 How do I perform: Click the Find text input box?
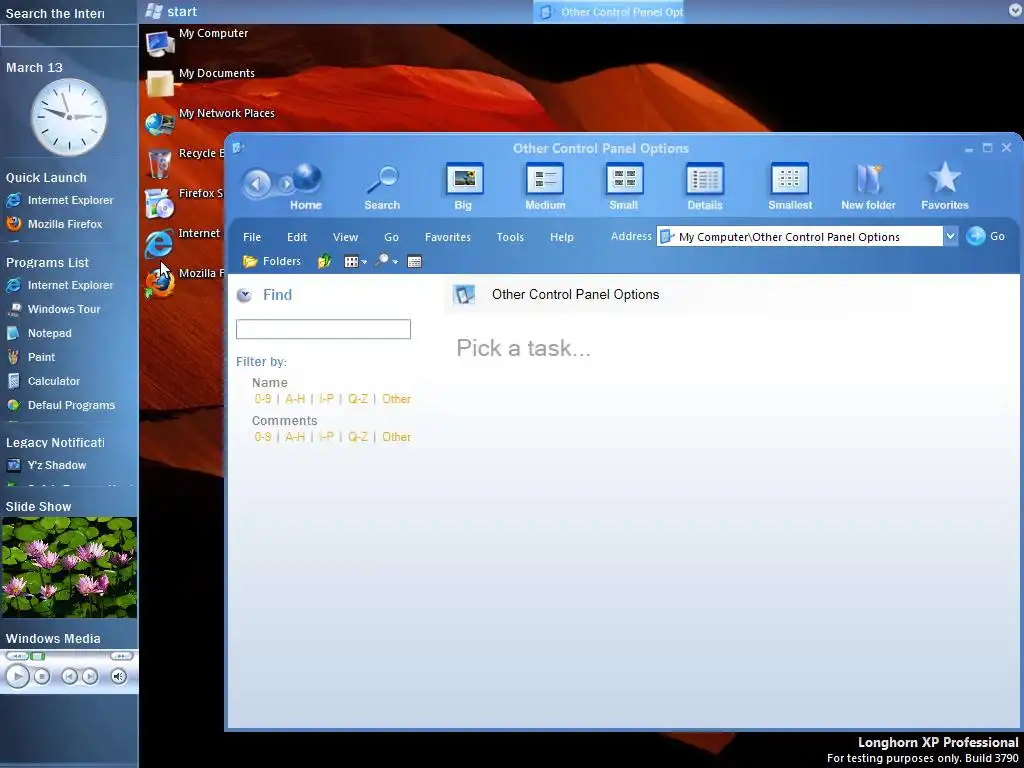pyautogui.click(x=323, y=329)
